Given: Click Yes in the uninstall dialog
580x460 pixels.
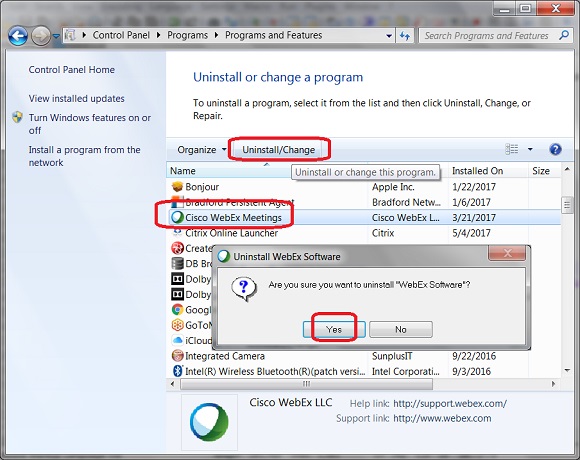Looking at the screenshot, I should pos(334,329).
